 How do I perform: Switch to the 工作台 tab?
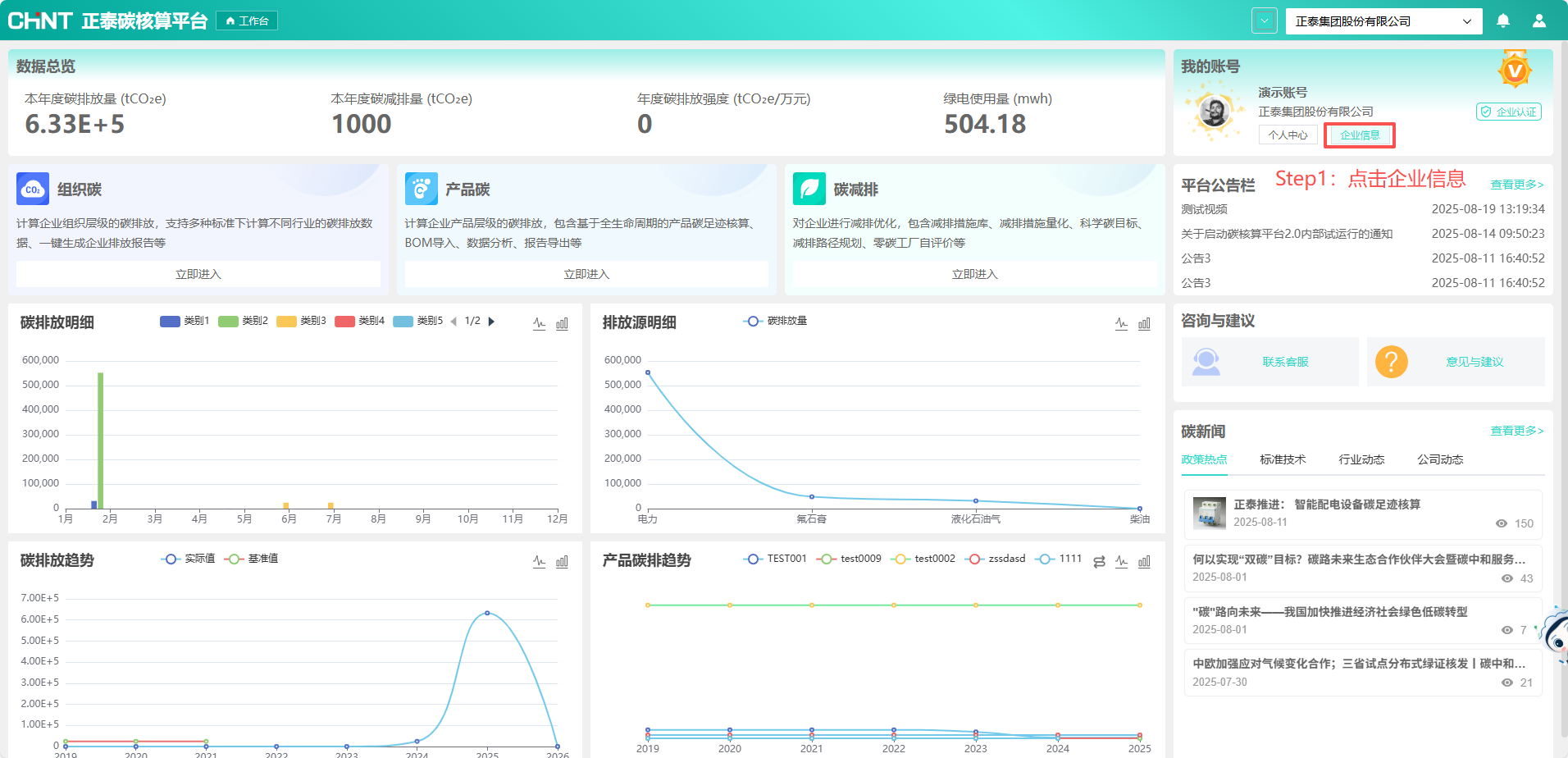(x=247, y=21)
